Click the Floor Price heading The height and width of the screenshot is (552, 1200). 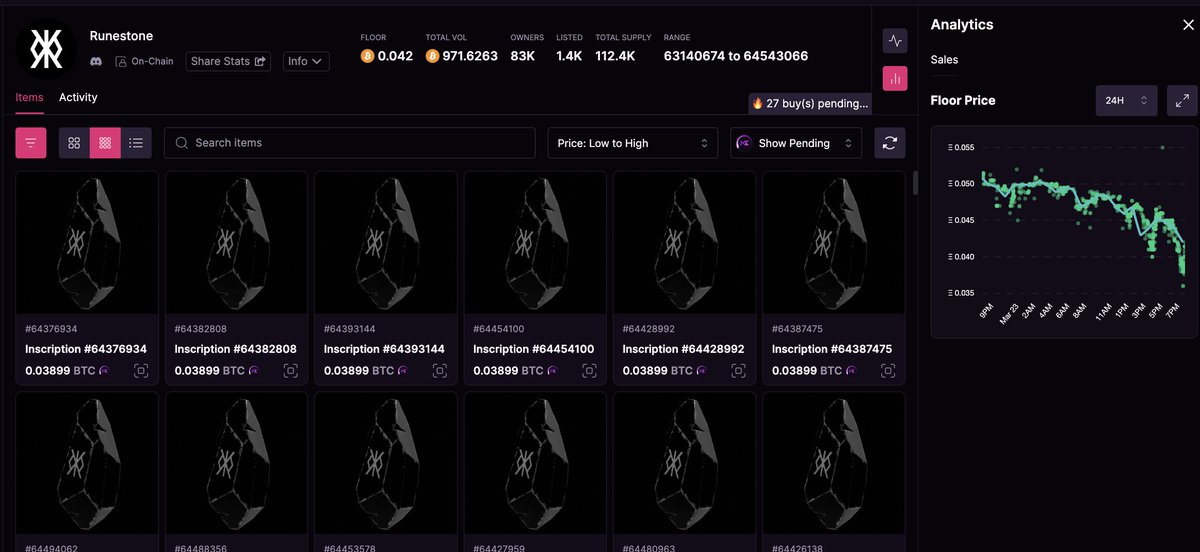[963, 100]
